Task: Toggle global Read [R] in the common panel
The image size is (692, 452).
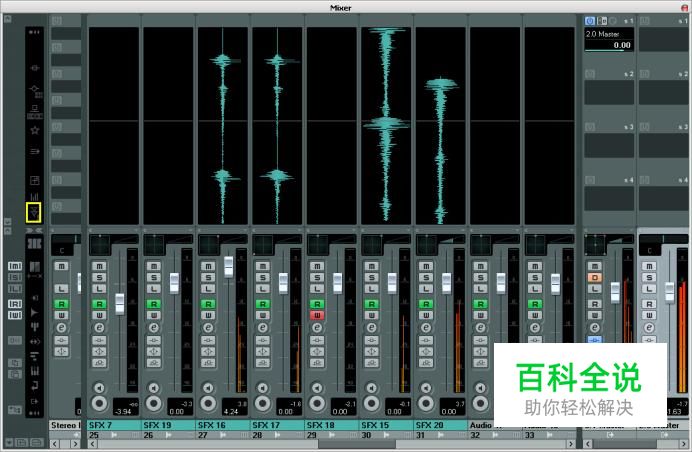Action: [15, 304]
